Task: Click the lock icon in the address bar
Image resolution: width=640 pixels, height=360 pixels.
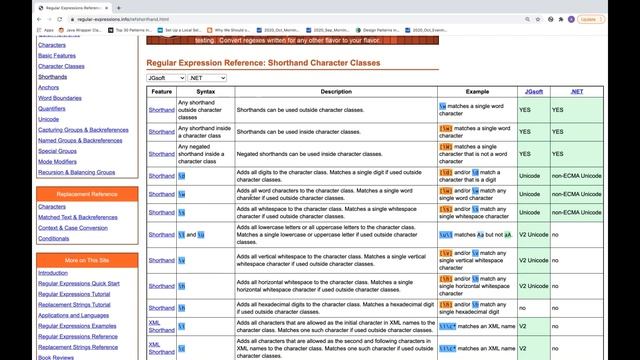Action: 72,19
